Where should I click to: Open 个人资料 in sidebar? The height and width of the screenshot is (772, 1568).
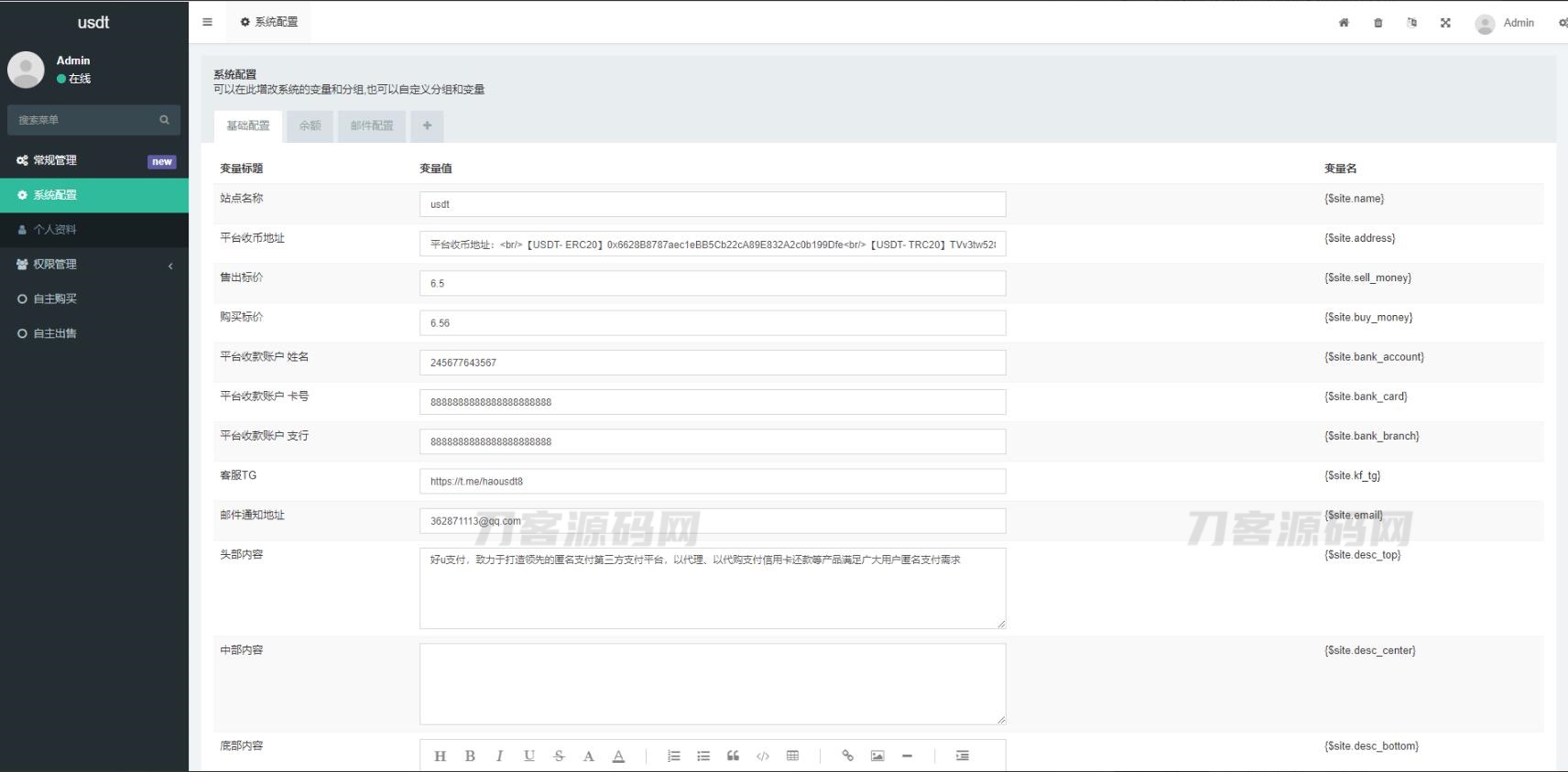[55, 230]
